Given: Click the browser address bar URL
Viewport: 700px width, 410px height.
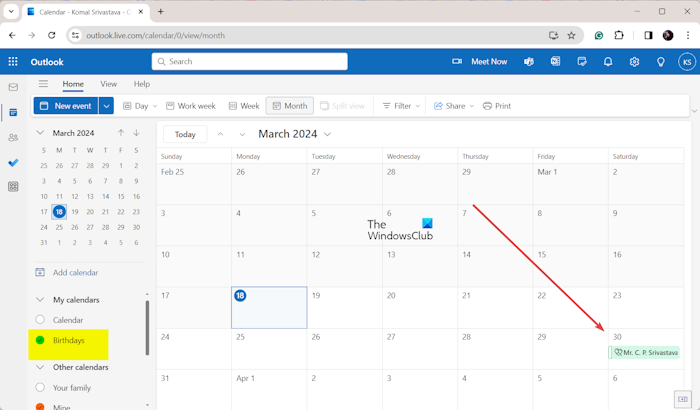Looking at the screenshot, I should 155,35.
